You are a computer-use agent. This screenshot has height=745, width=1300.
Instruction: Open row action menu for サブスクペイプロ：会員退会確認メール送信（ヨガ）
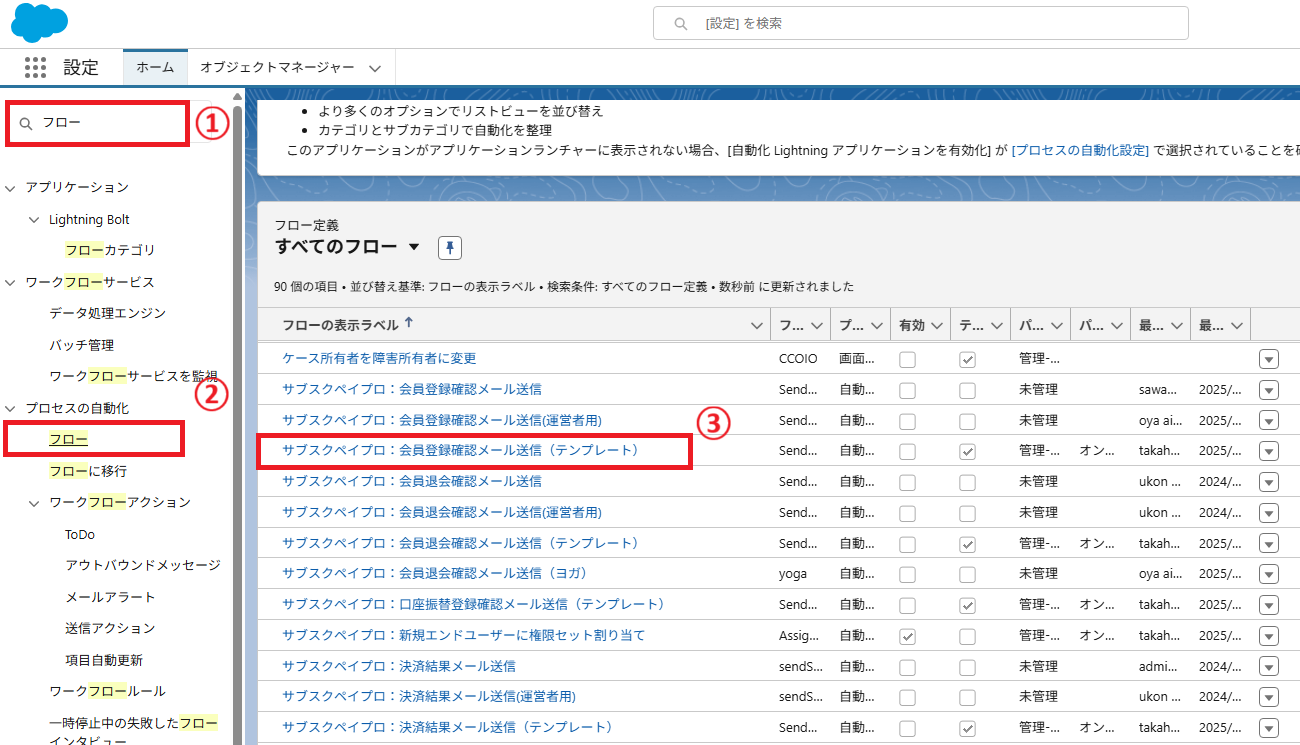(x=1268, y=574)
